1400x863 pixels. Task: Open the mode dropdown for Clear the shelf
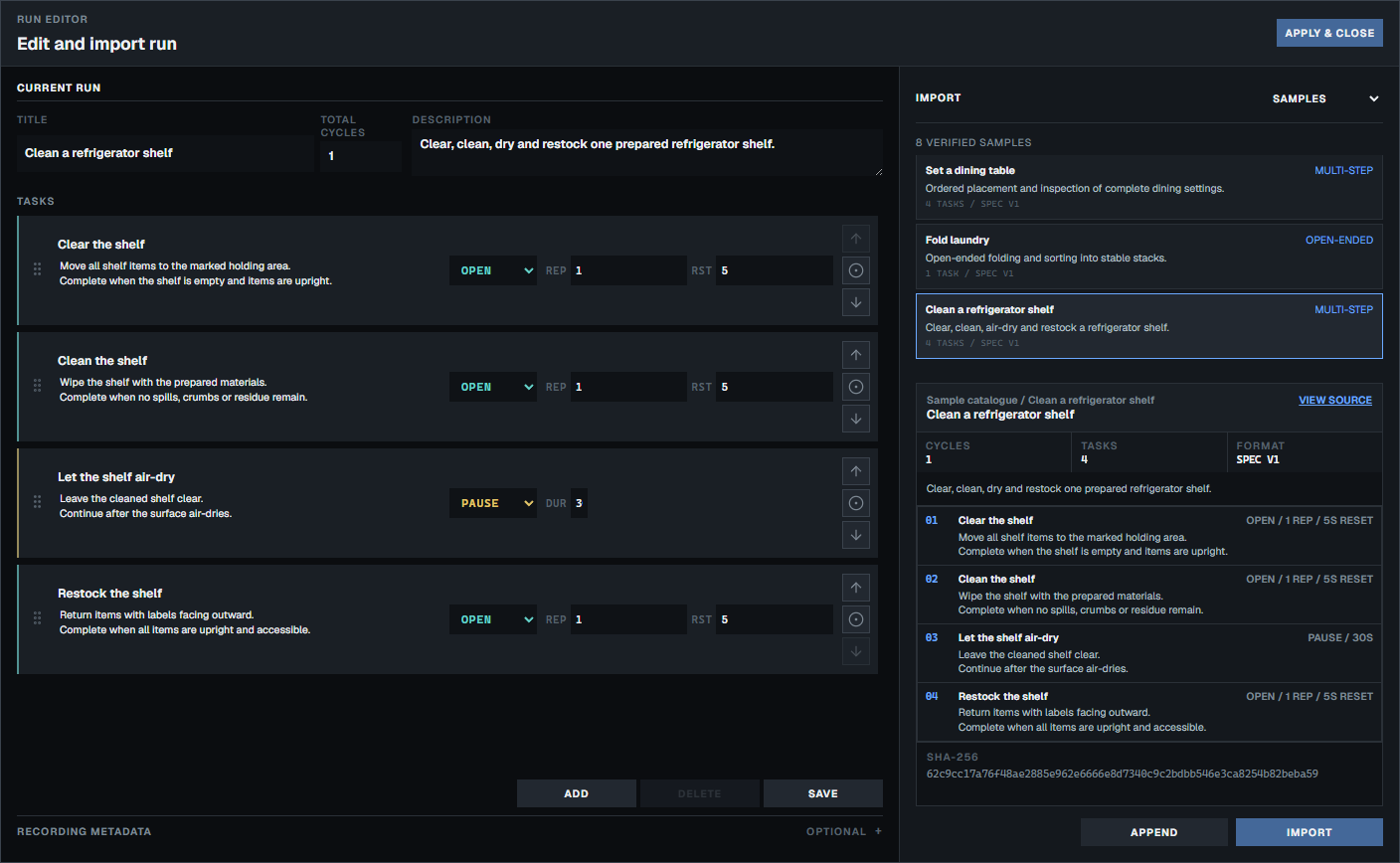(493, 270)
